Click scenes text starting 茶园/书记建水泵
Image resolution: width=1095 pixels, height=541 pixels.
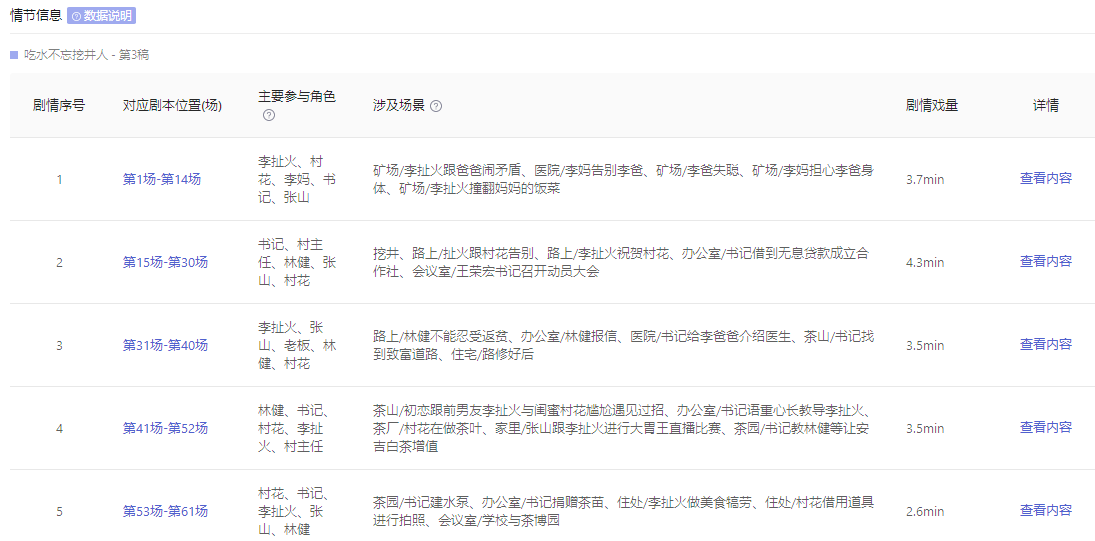[x=624, y=511]
